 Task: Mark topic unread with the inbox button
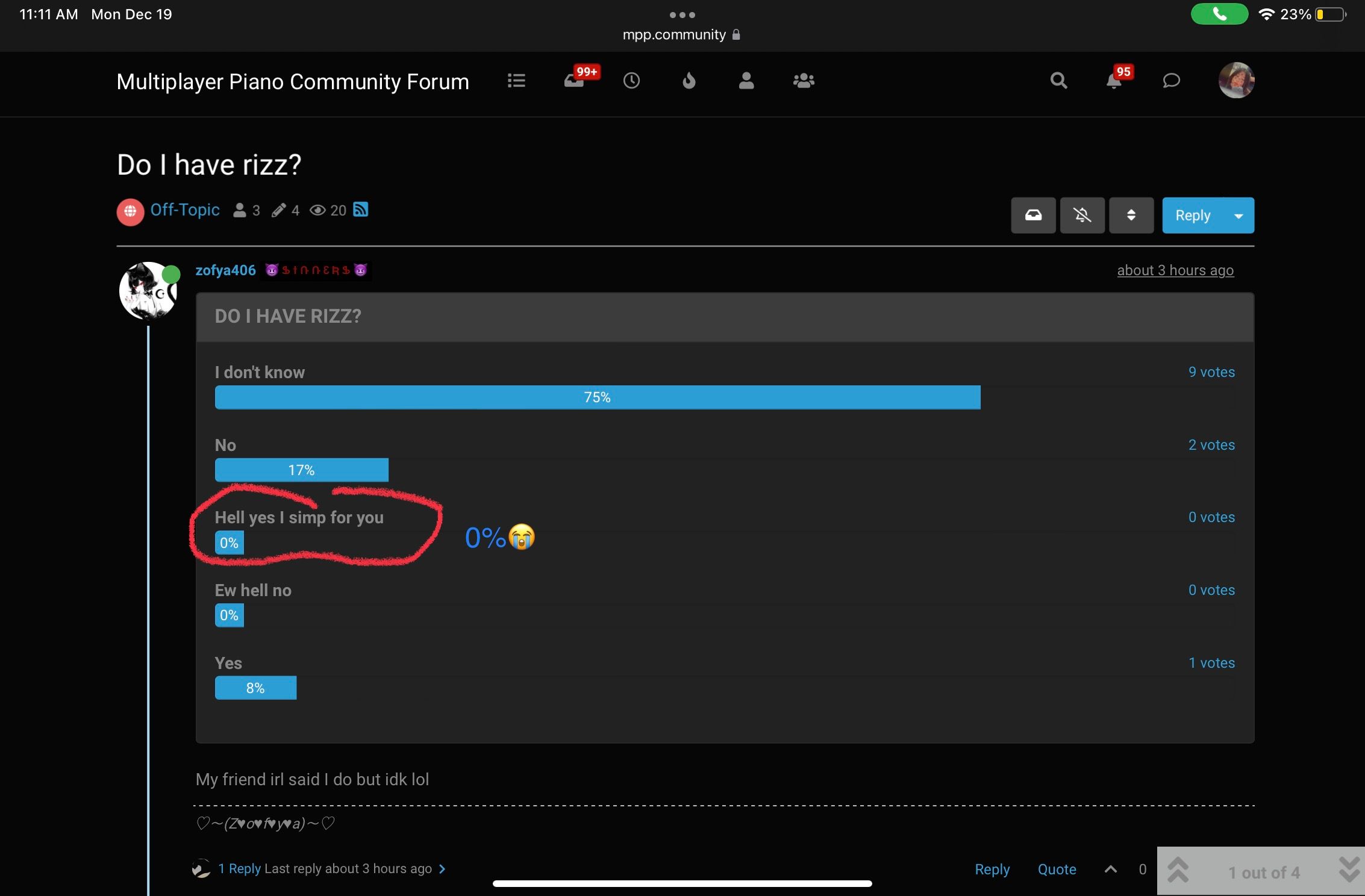[1033, 215]
